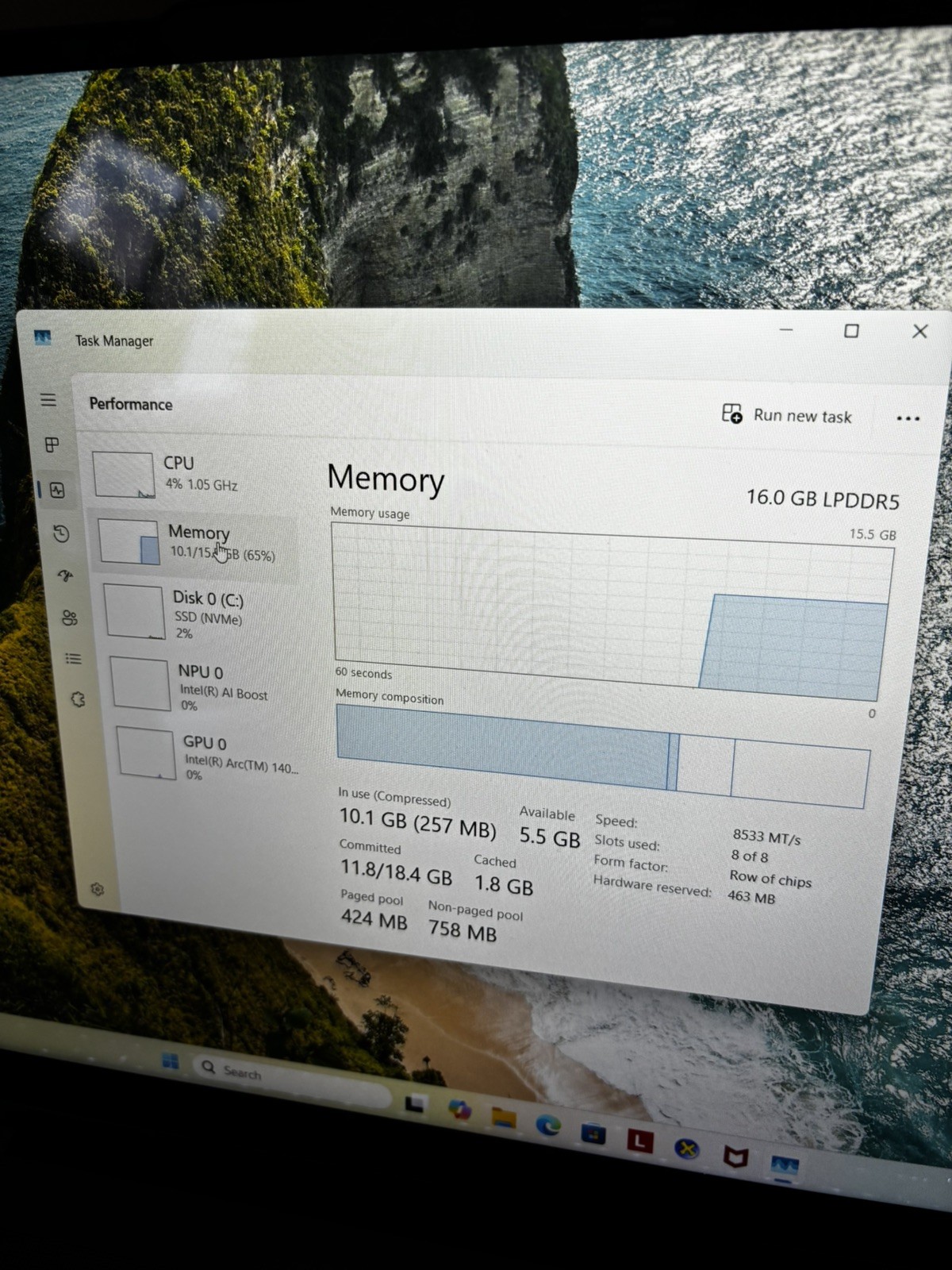Screen dimensions: 952x1270
Task: Click the Non-paged pool 758 MB value
Action: coord(463,929)
